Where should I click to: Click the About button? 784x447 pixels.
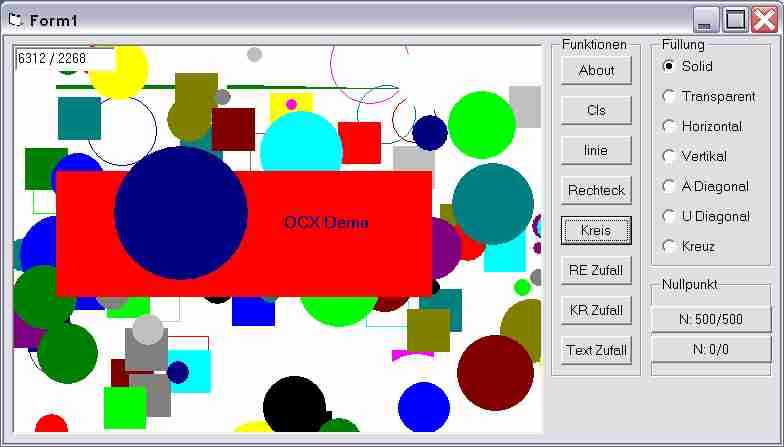596,70
